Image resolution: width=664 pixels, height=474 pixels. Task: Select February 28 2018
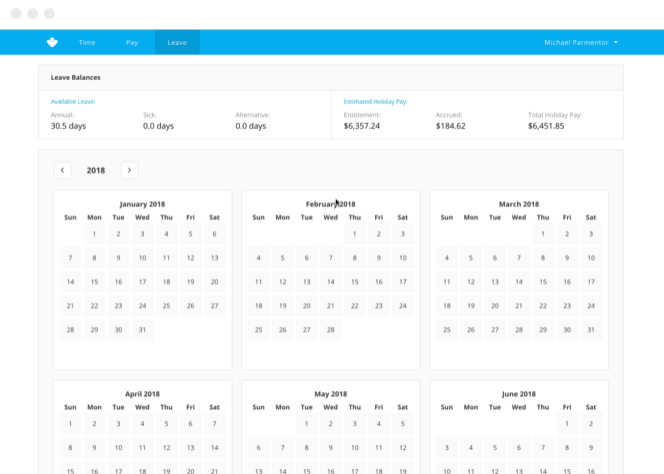point(331,330)
